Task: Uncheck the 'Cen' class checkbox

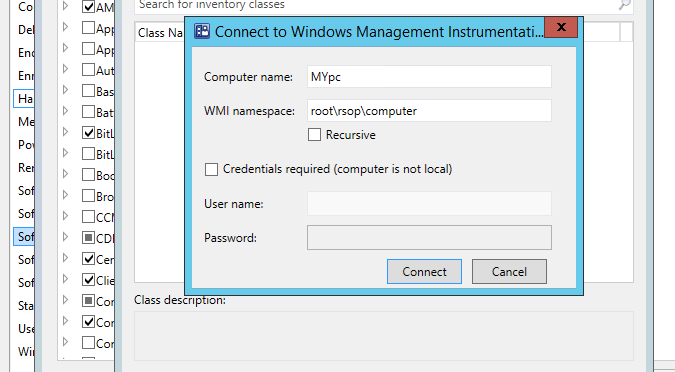Action: [88, 258]
